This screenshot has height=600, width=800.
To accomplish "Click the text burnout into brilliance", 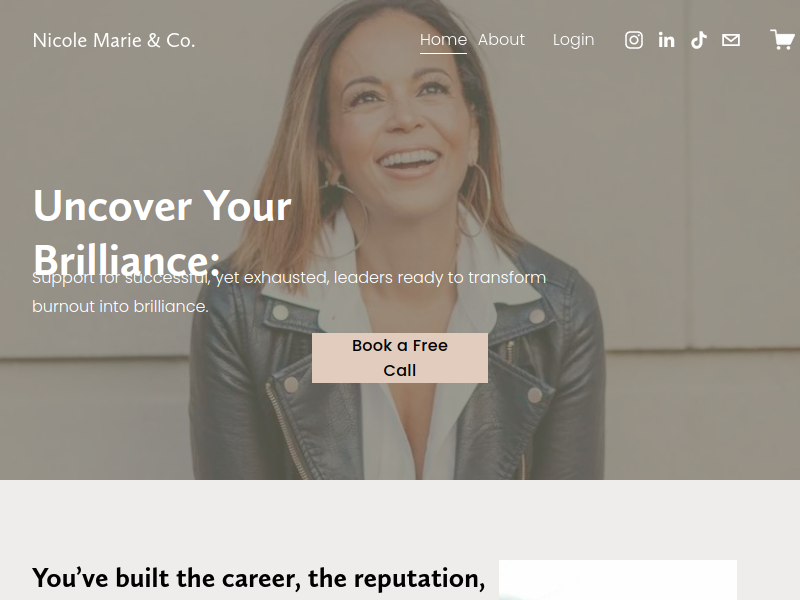I will pos(120,306).
